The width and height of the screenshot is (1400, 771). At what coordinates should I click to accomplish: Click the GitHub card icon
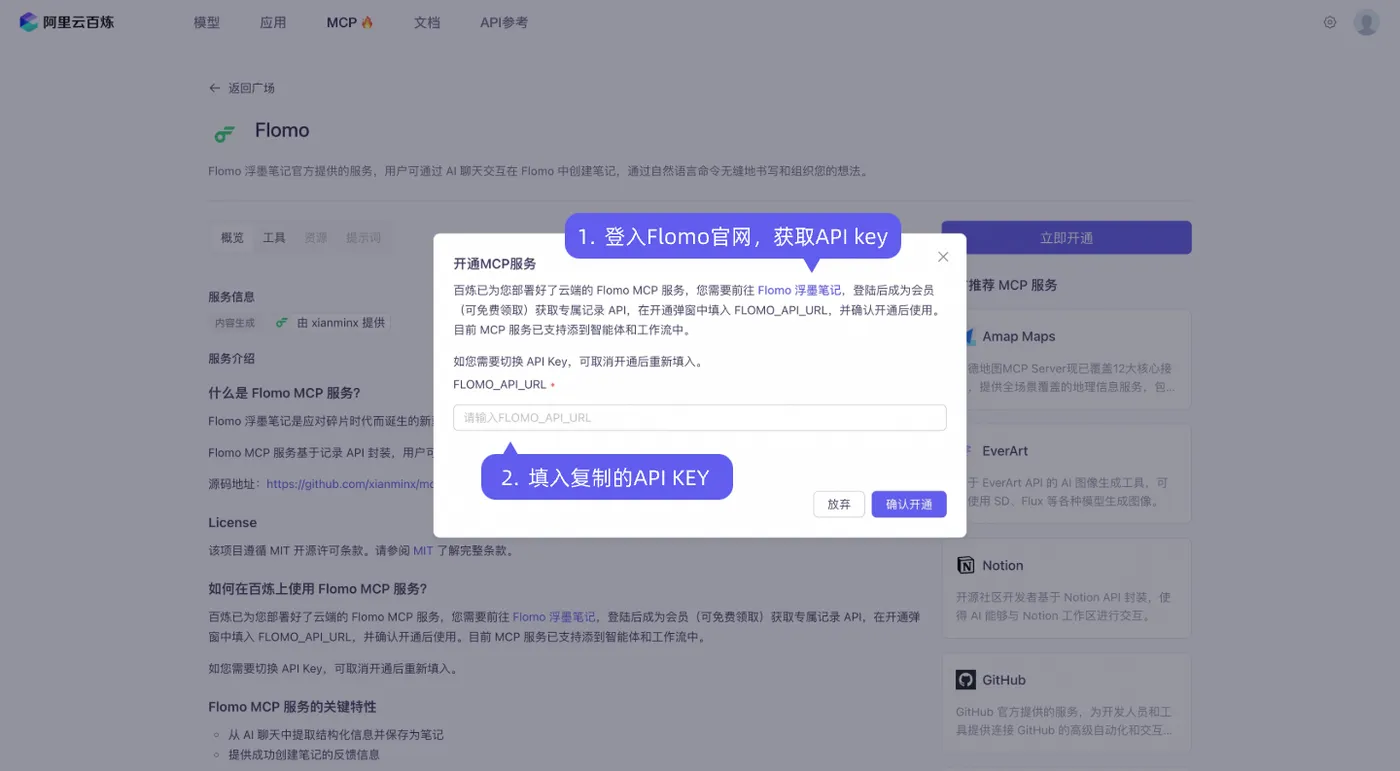point(965,680)
